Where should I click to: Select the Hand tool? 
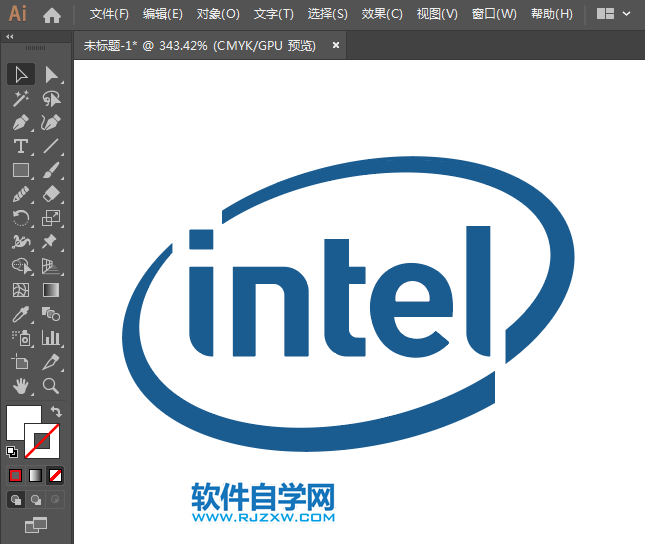coord(21,386)
